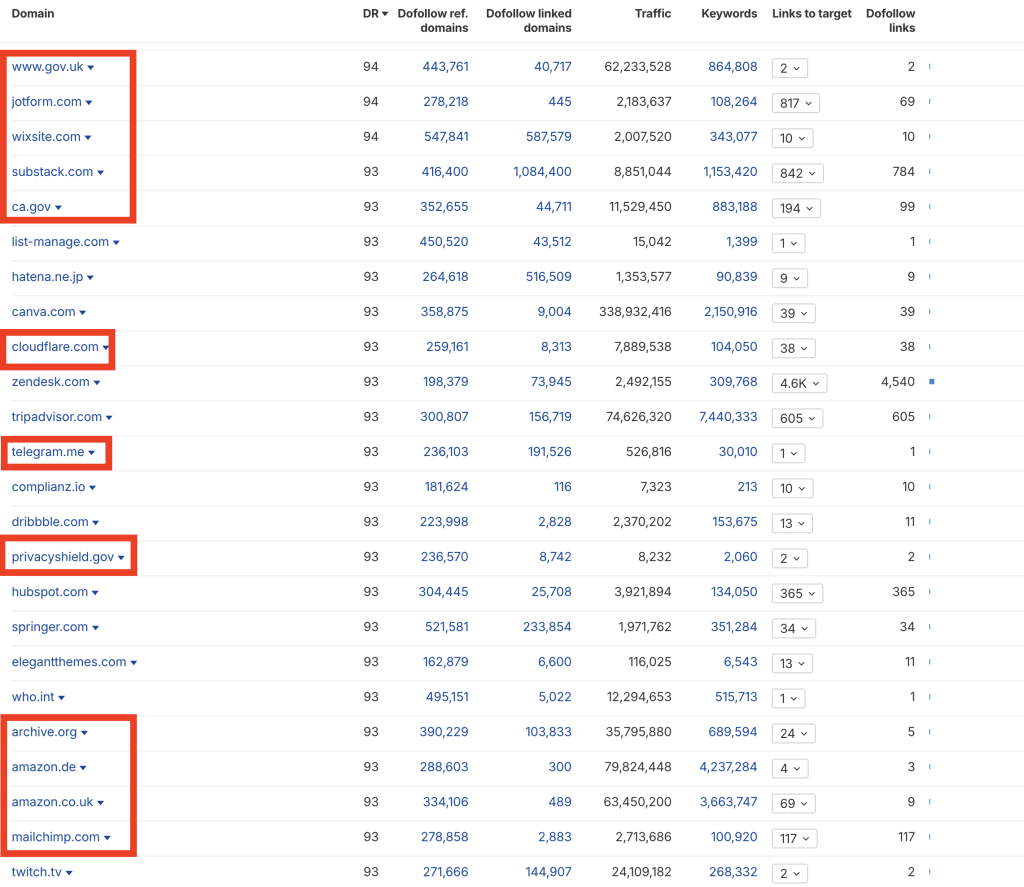Open keywords value 7,440,333 for tripadvisor.com
This screenshot has width=1024, height=887.
728,417
